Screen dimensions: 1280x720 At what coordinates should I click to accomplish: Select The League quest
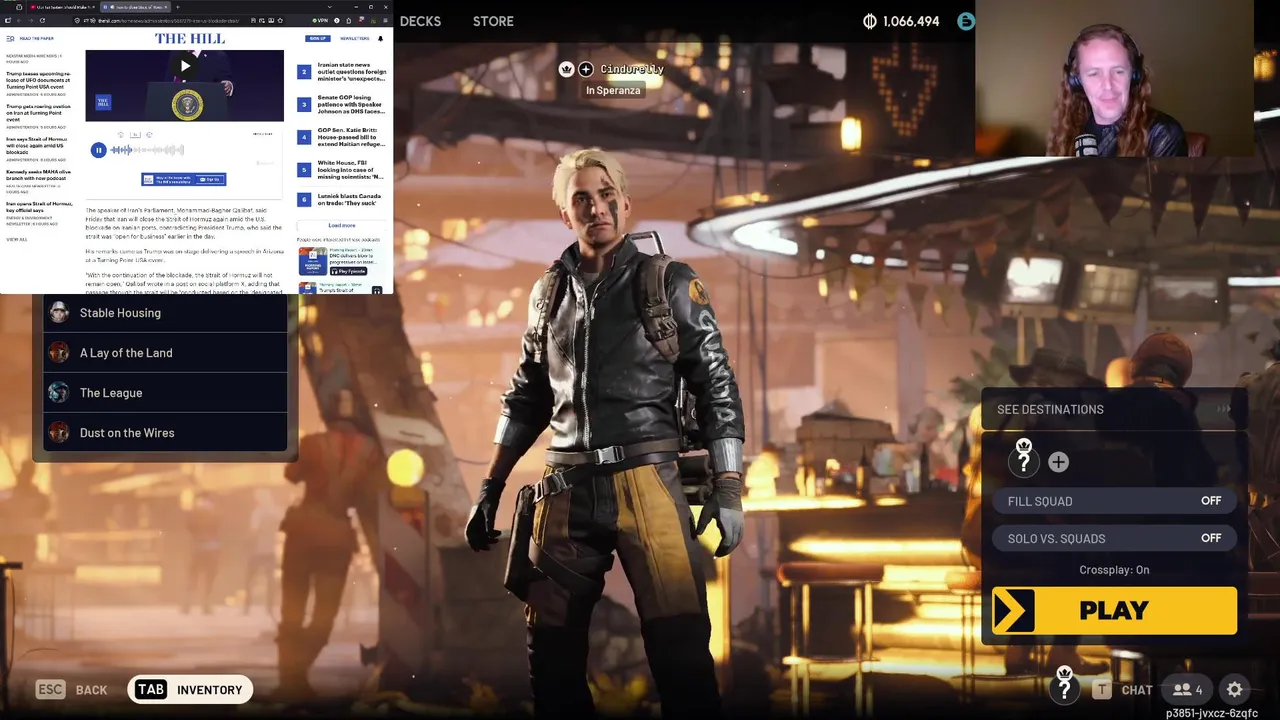(165, 393)
